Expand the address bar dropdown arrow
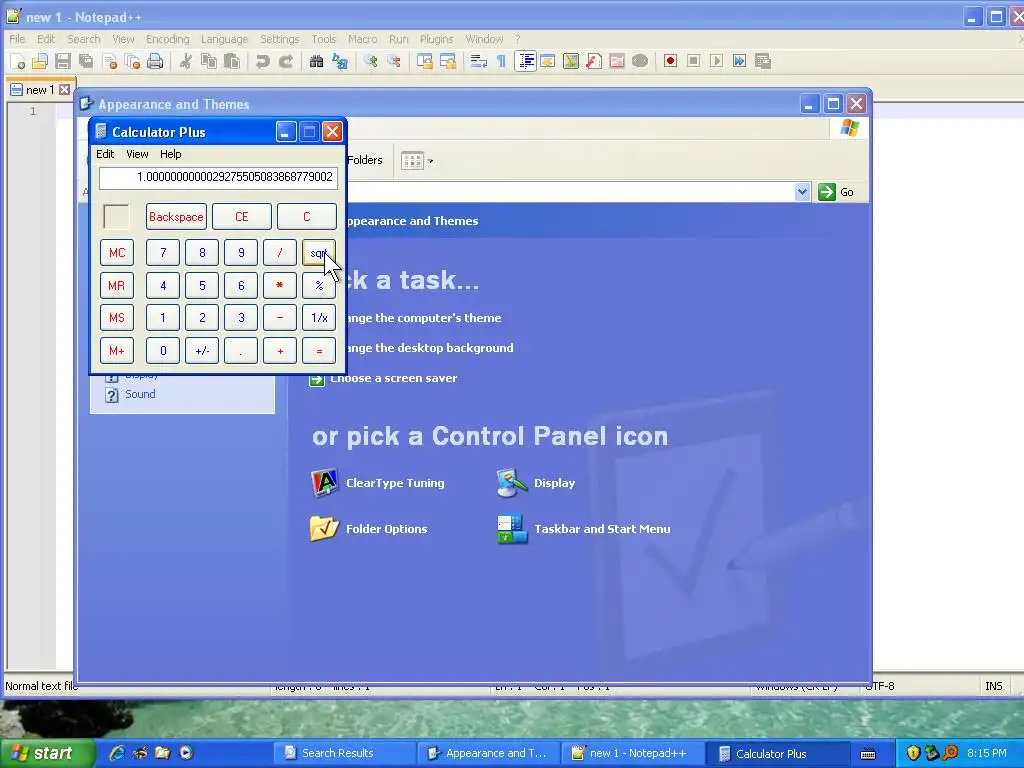 point(803,192)
